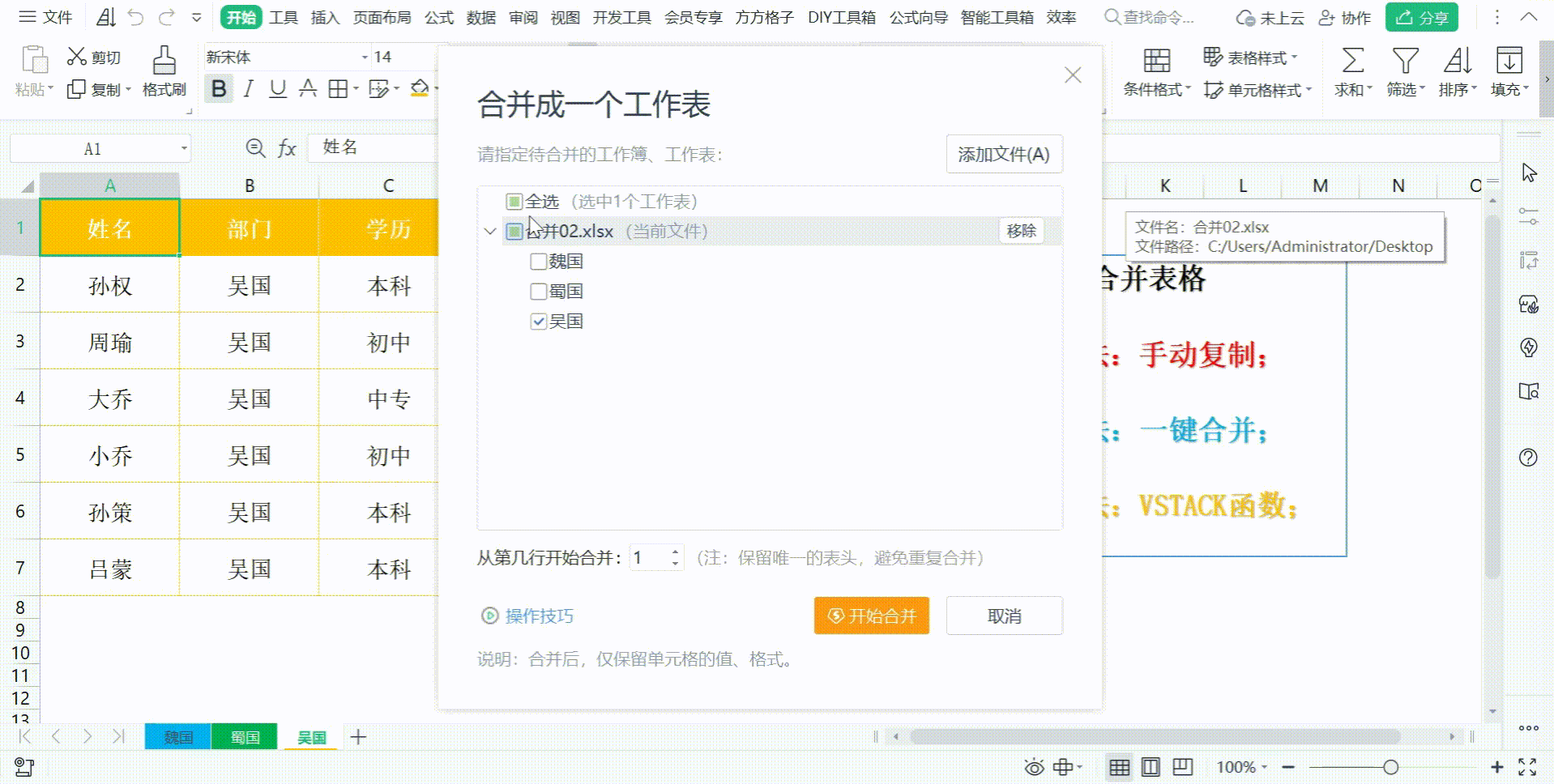The height and width of the screenshot is (784, 1554).
Task: Close the merge worksheets dialog
Action: pyautogui.click(x=1073, y=75)
